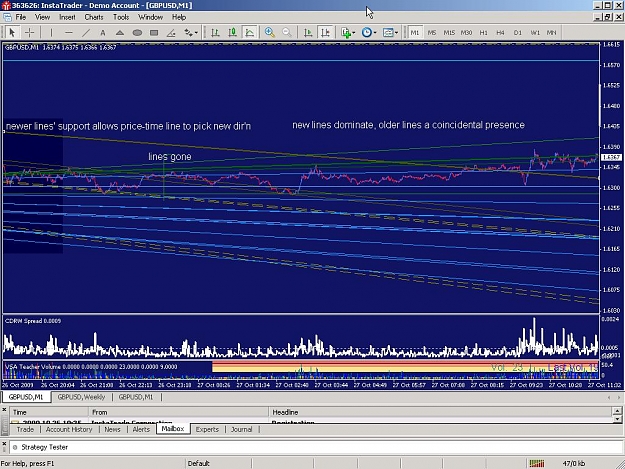Viewport: 625px width, 469px height.
Task: Click the zoom out magnifier icon
Action: [x=287, y=33]
